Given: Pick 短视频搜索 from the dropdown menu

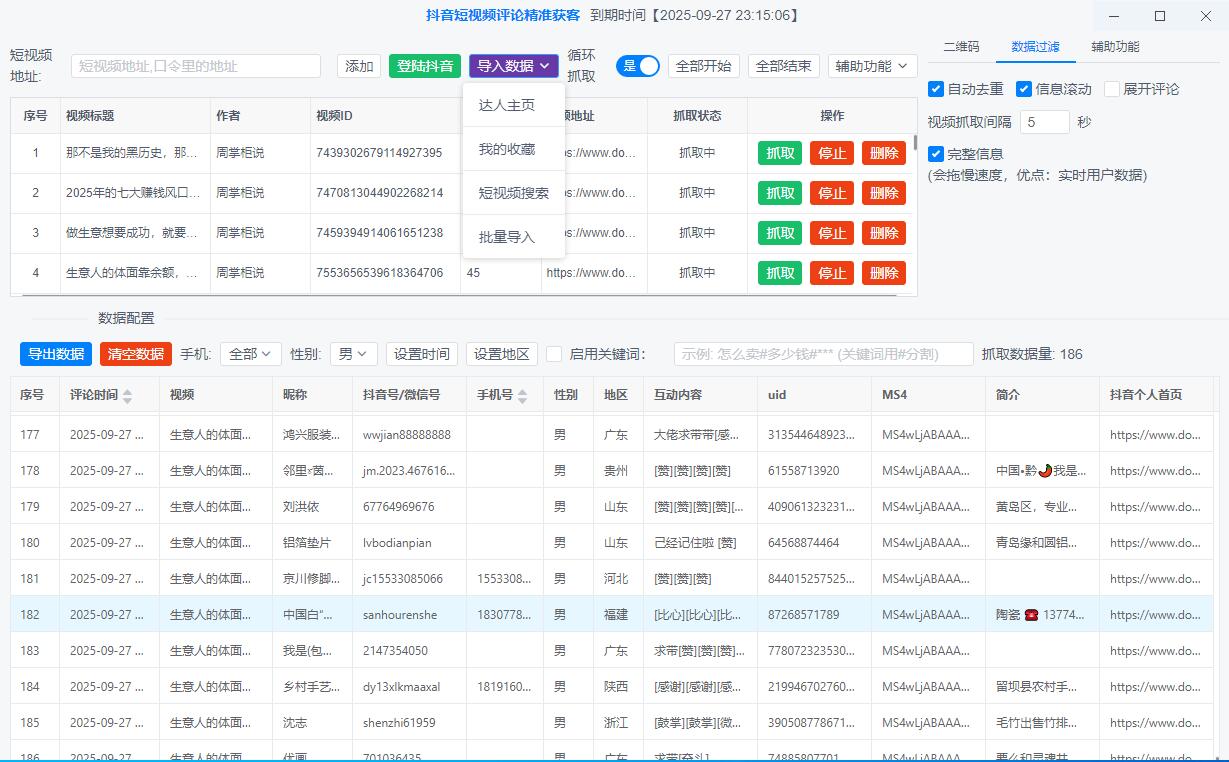Looking at the screenshot, I should (x=514, y=193).
